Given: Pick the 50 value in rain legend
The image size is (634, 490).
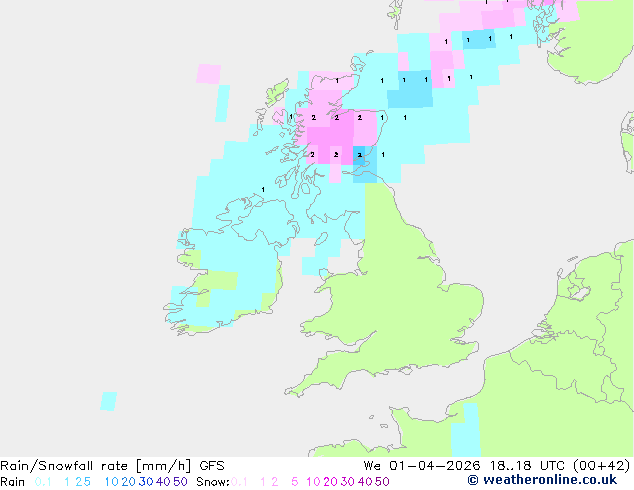Looking at the screenshot, I should [180, 482].
